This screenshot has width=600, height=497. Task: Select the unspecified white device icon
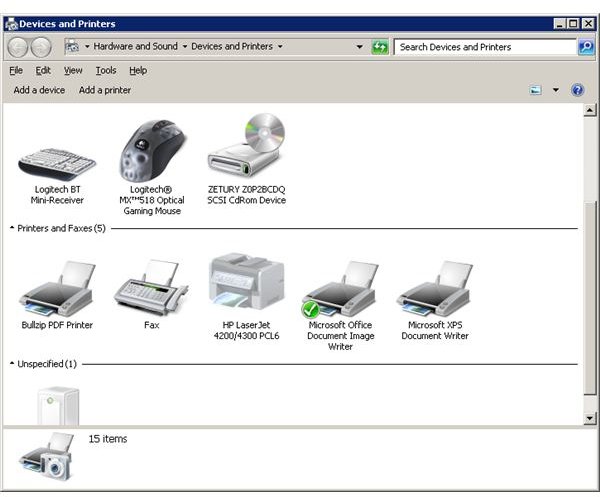pyautogui.click(x=58, y=406)
